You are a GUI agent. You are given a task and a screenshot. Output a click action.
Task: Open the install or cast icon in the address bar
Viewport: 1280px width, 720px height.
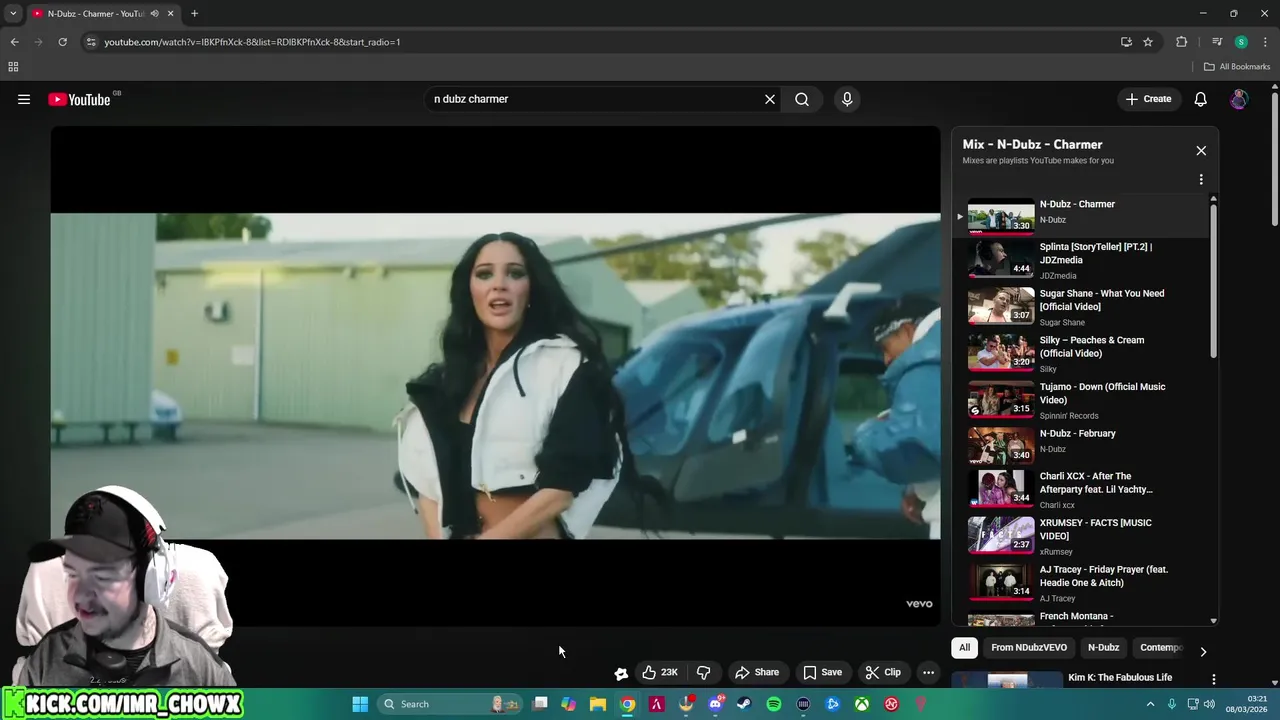[x=1126, y=42]
